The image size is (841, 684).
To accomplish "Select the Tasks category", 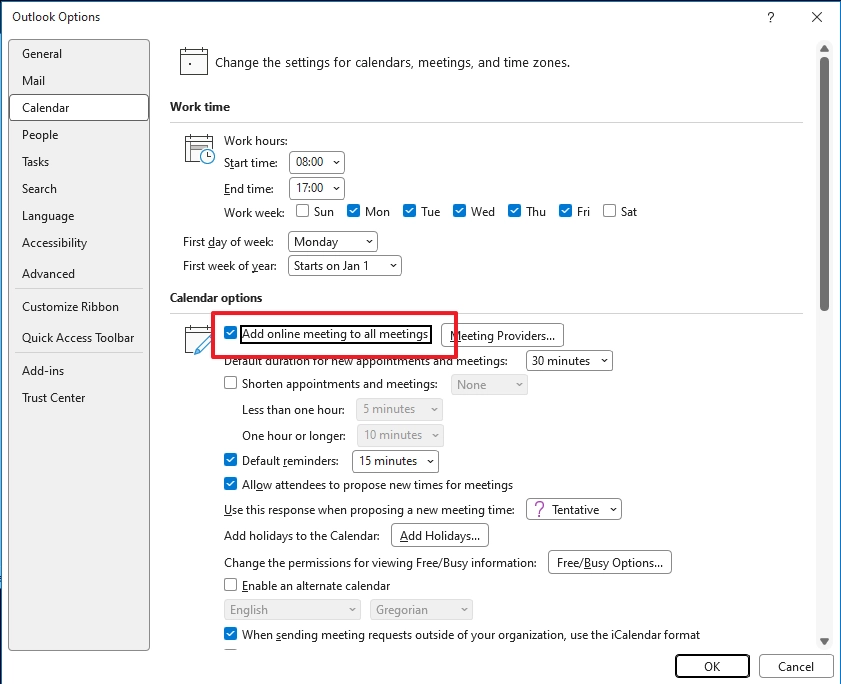I will pyautogui.click(x=79, y=161).
